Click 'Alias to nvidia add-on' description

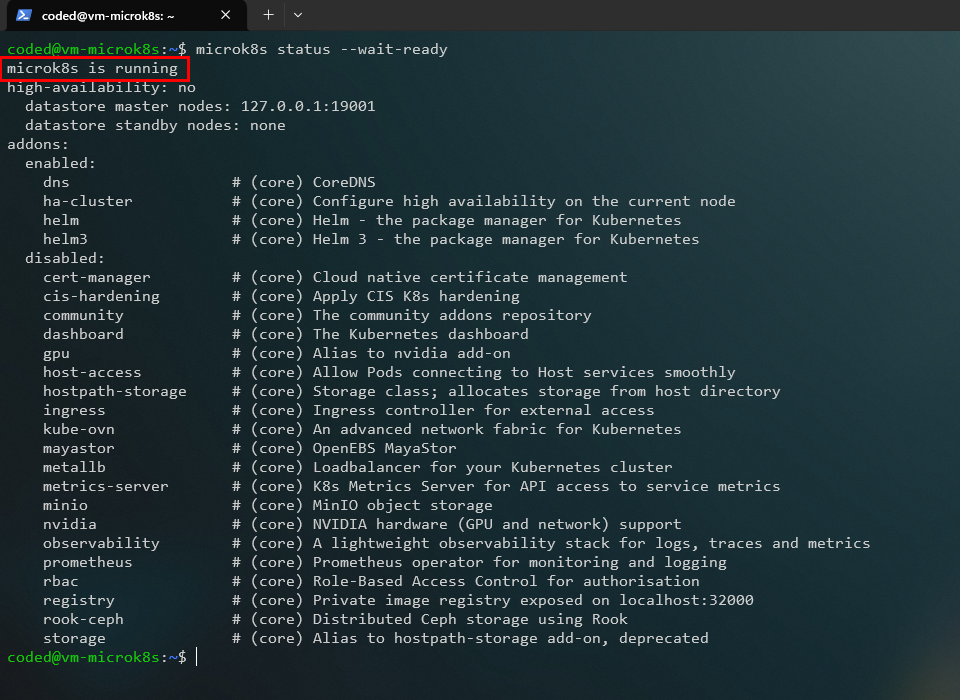411,353
